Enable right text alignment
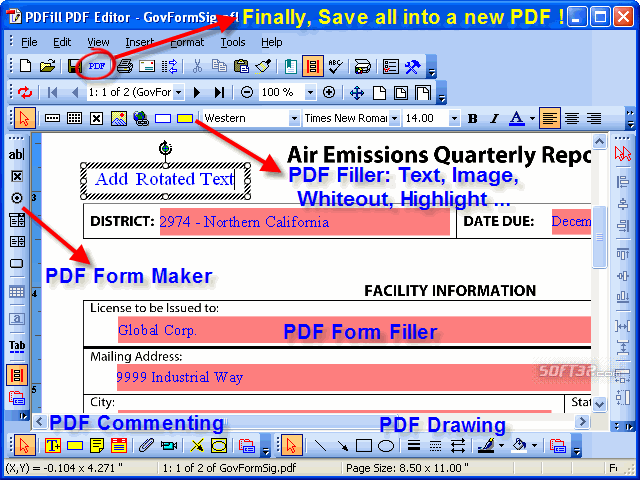640x480 pixels. point(594,119)
